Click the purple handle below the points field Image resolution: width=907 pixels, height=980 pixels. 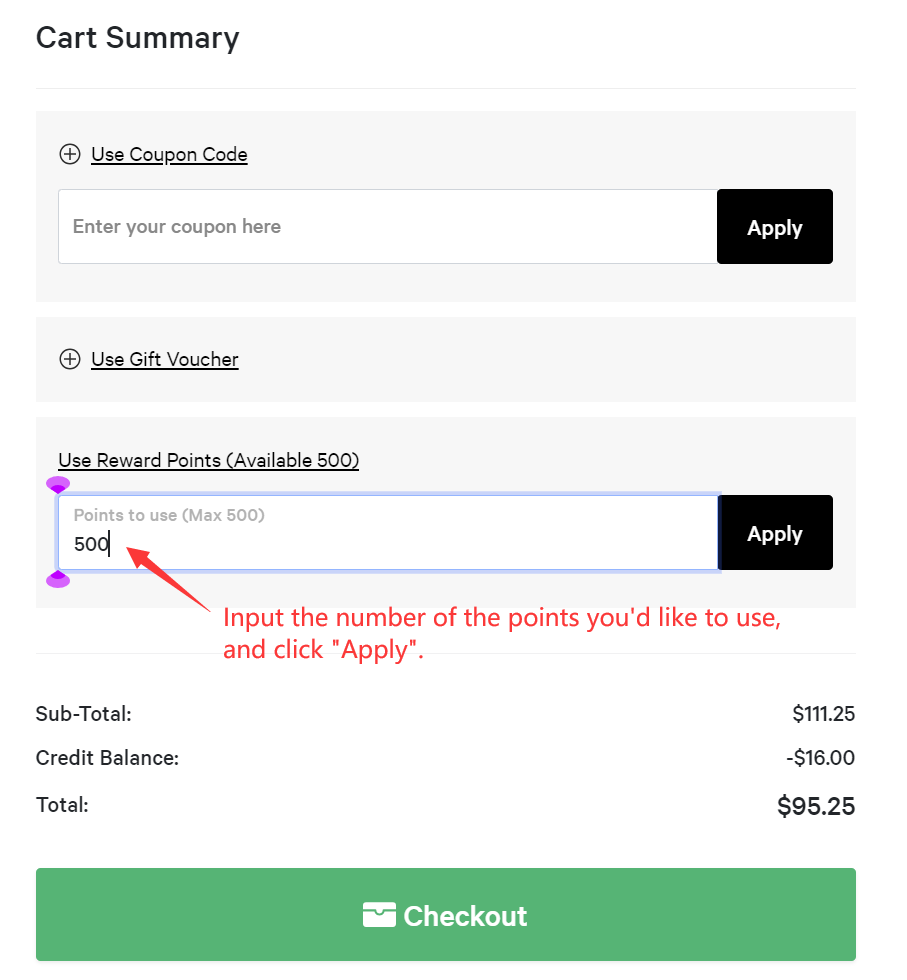tap(58, 579)
